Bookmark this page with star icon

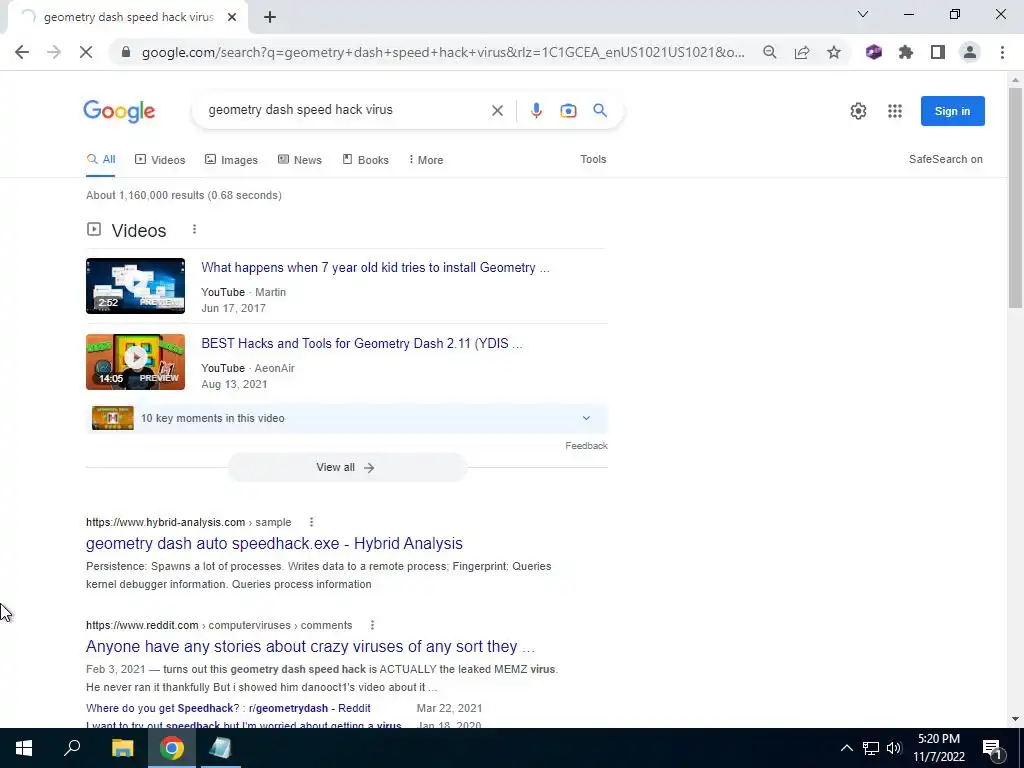point(834,52)
